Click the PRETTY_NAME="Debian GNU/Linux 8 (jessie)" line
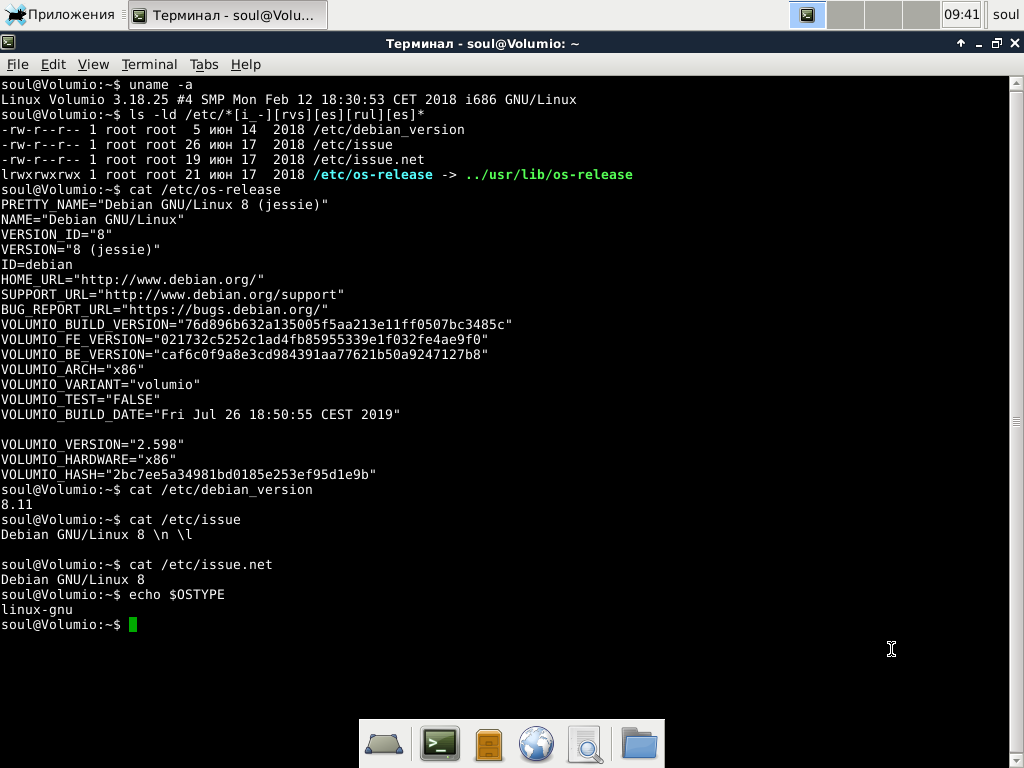 [165, 204]
